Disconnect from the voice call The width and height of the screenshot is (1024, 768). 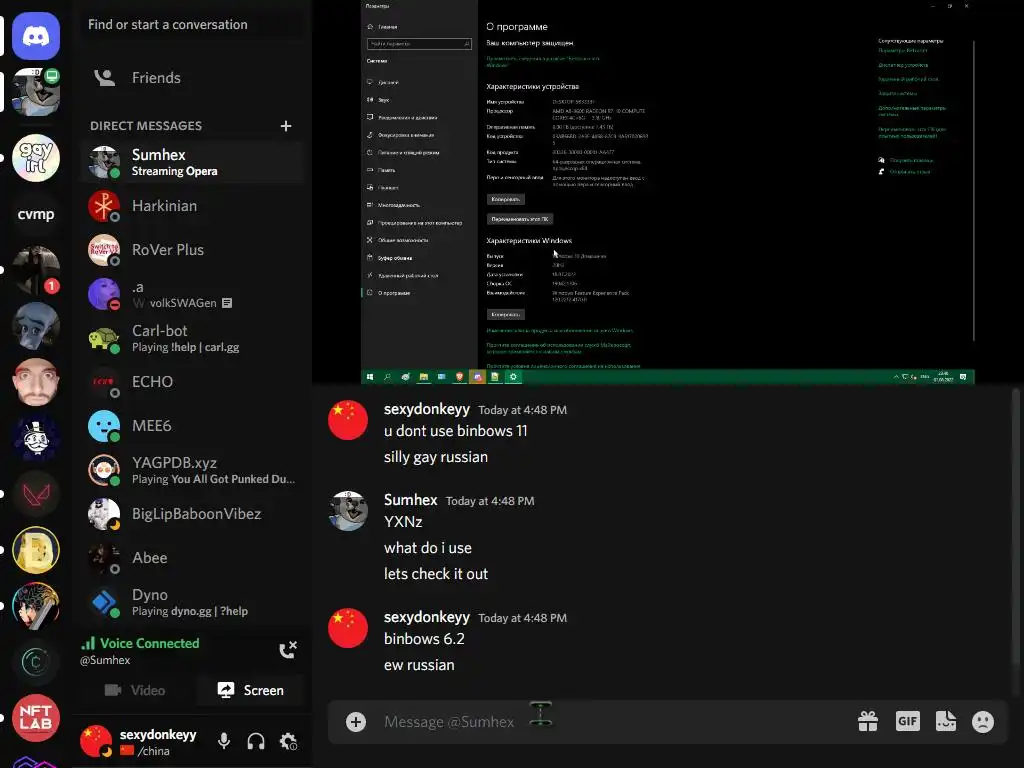pyautogui.click(x=288, y=650)
